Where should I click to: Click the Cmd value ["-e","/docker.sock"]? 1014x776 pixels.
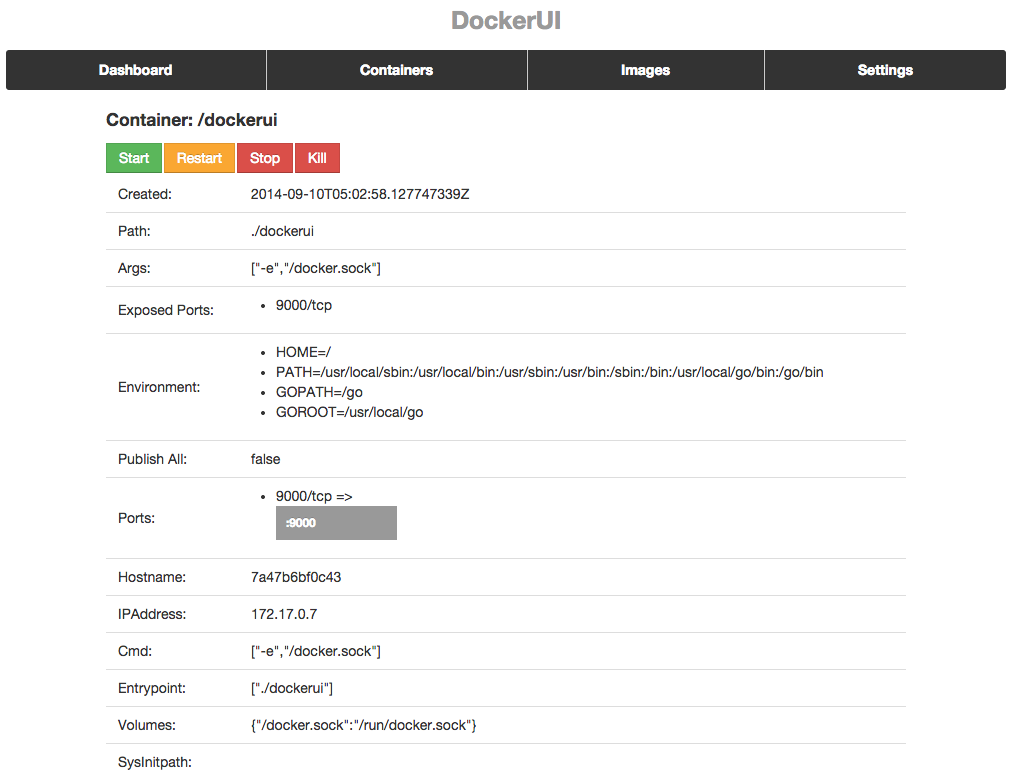(x=316, y=651)
